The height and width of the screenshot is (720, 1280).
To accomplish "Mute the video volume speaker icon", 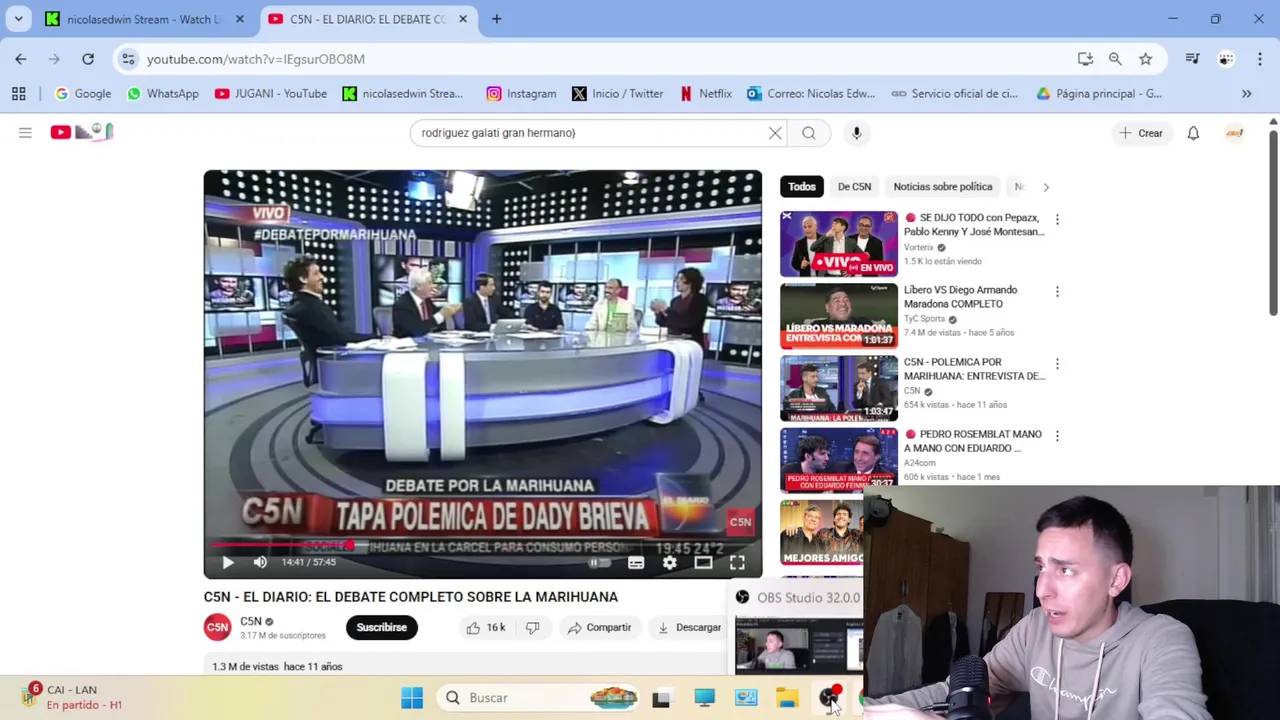I will pos(260,562).
